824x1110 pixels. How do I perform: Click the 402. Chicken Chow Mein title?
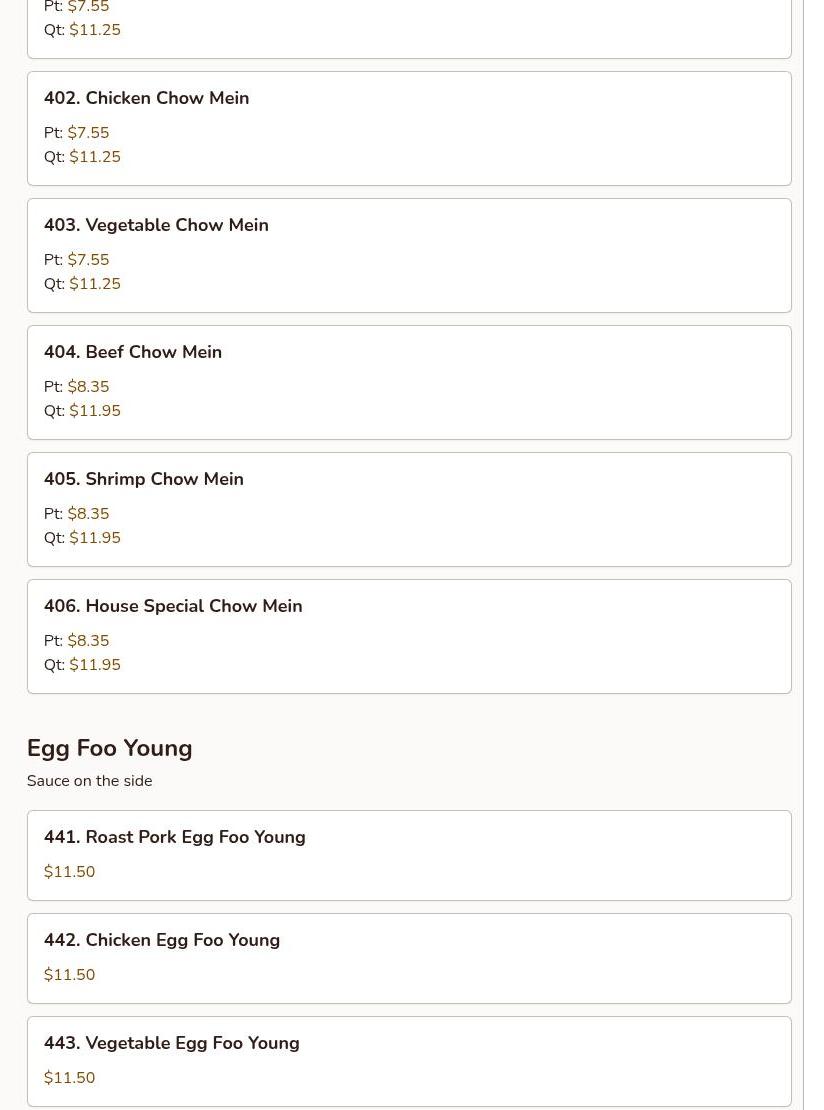click(146, 98)
